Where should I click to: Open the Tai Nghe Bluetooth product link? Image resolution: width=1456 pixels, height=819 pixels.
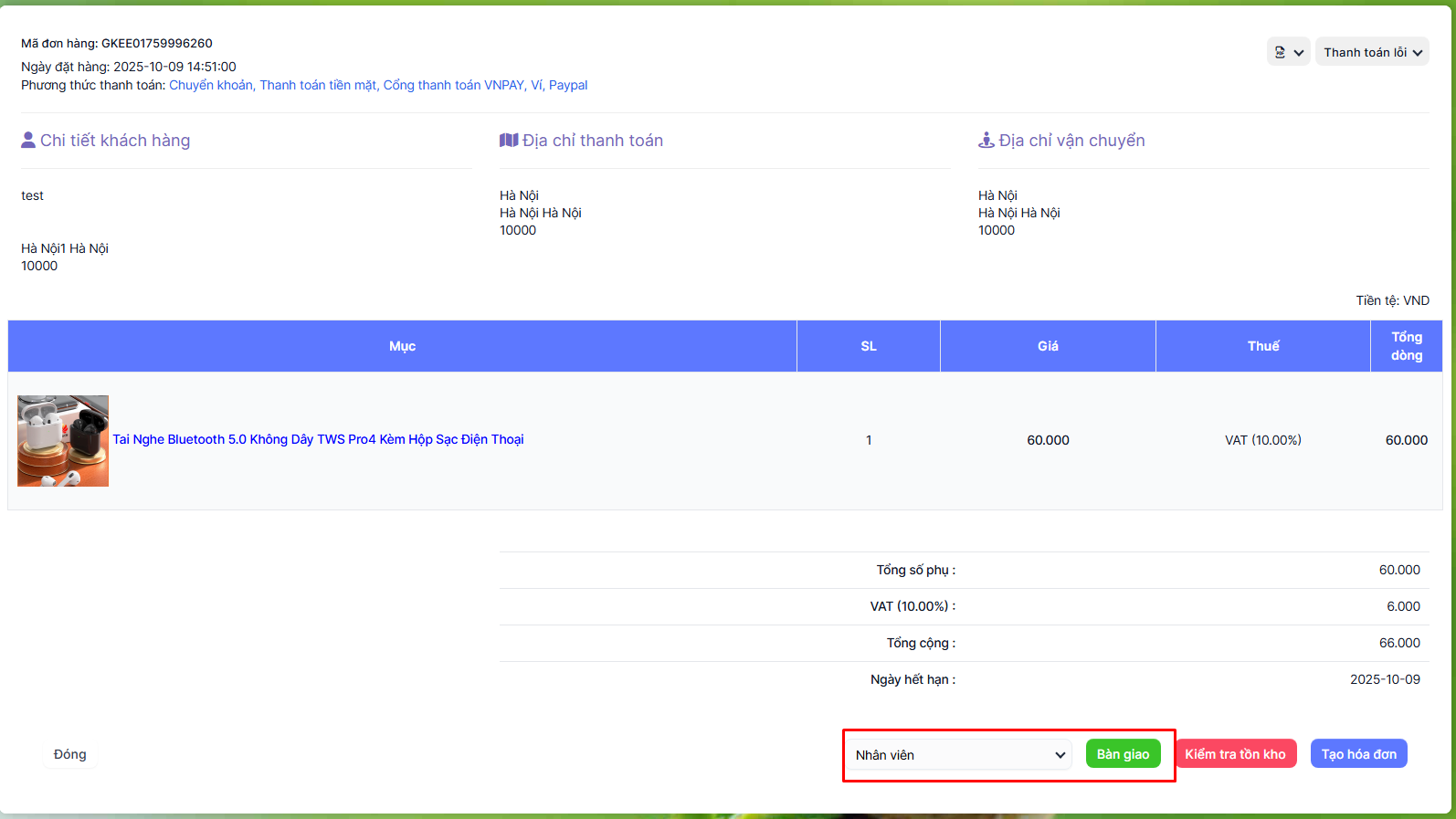click(318, 440)
